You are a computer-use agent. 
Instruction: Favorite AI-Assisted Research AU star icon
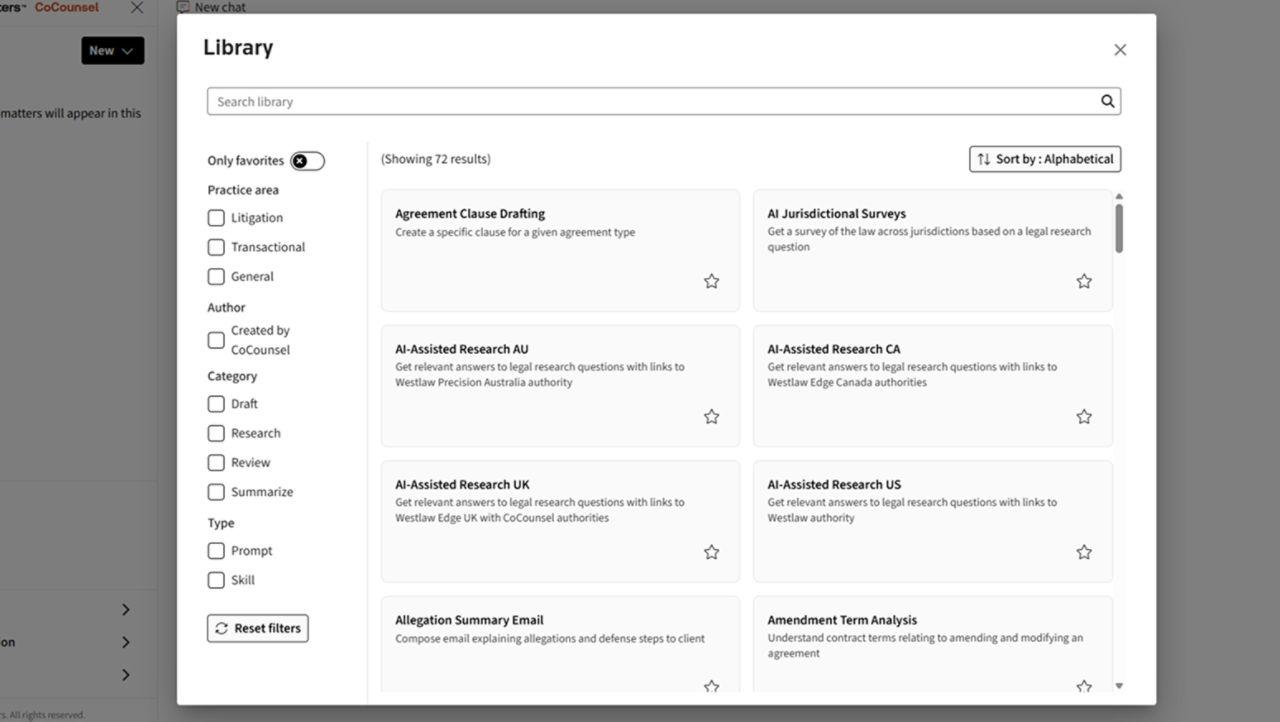coord(711,417)
